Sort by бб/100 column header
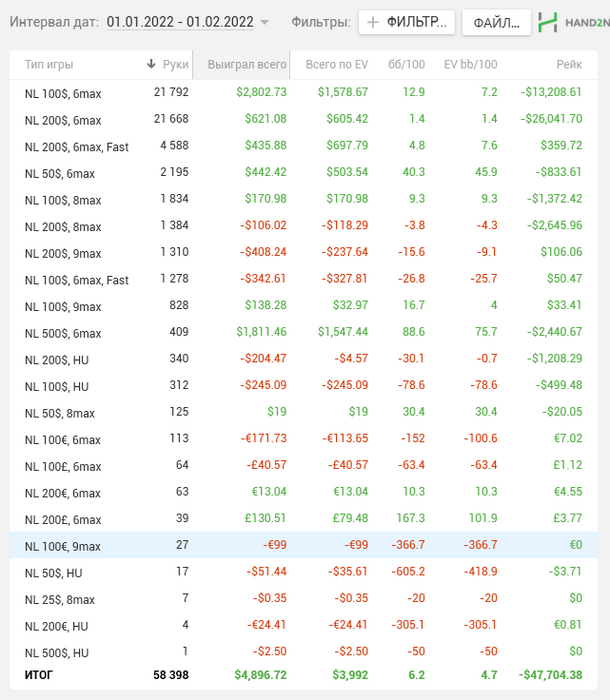This screenshot has width=610, height=700. click(x=406, y=65)
